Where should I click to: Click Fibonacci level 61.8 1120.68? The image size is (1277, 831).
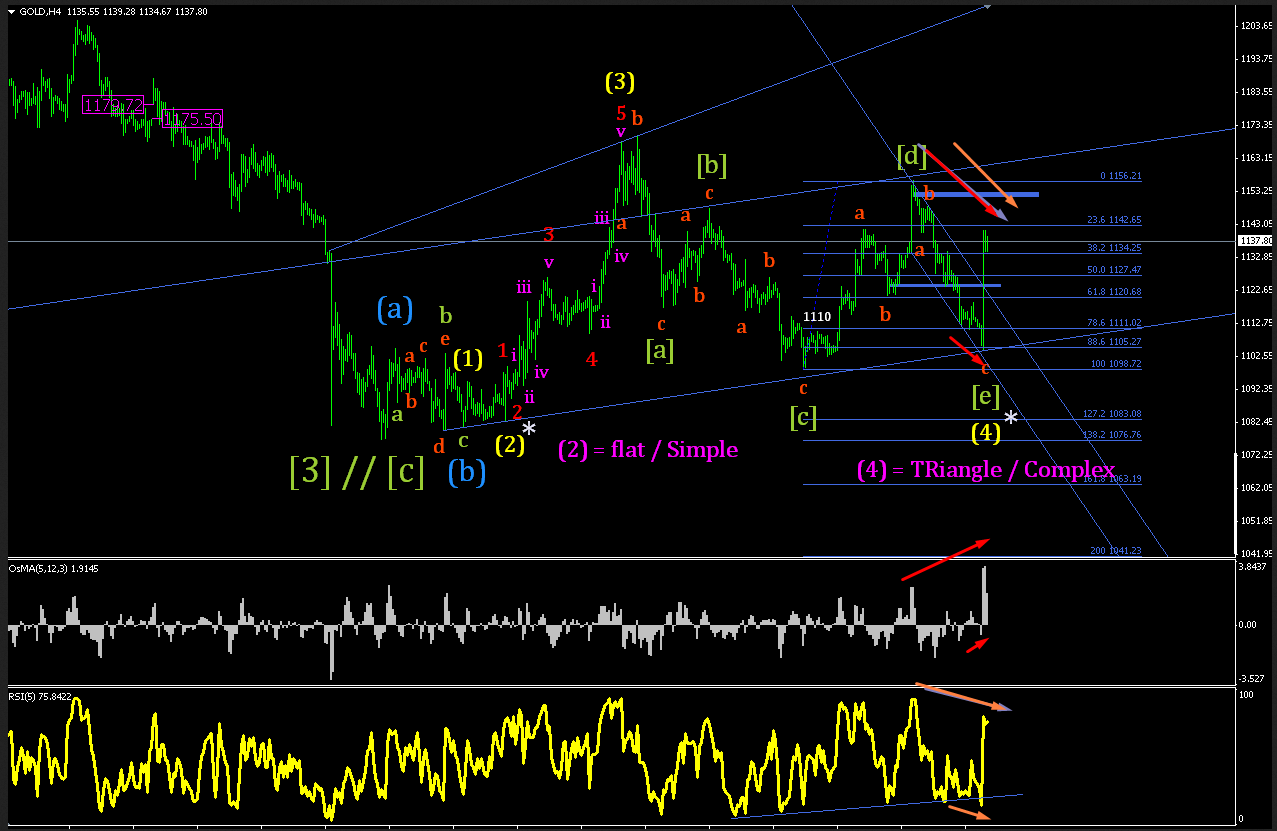point(1114,291)
